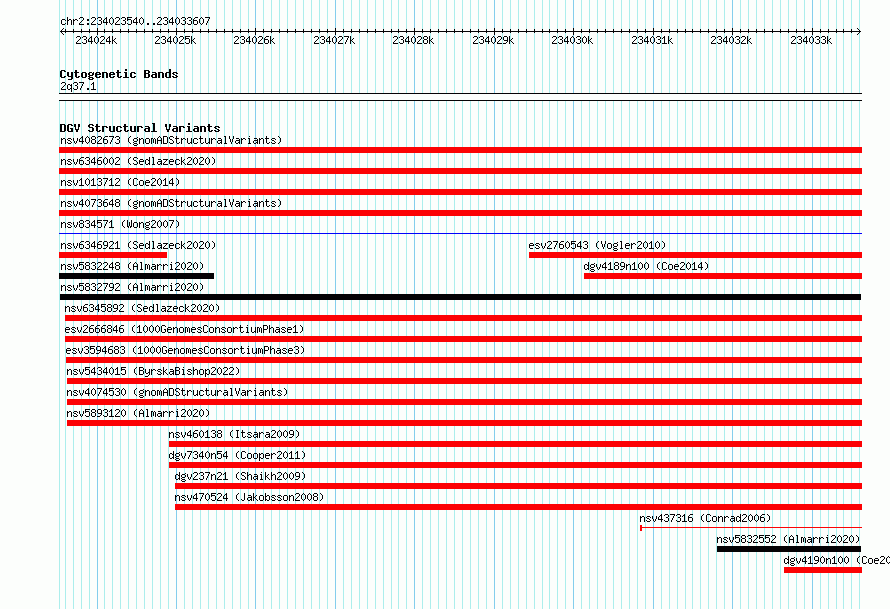The width and height of the screenshot is (890, 609).
Task: Click dgv237n21 (Shaikh2009) label
Action: (x=240, y=476)
